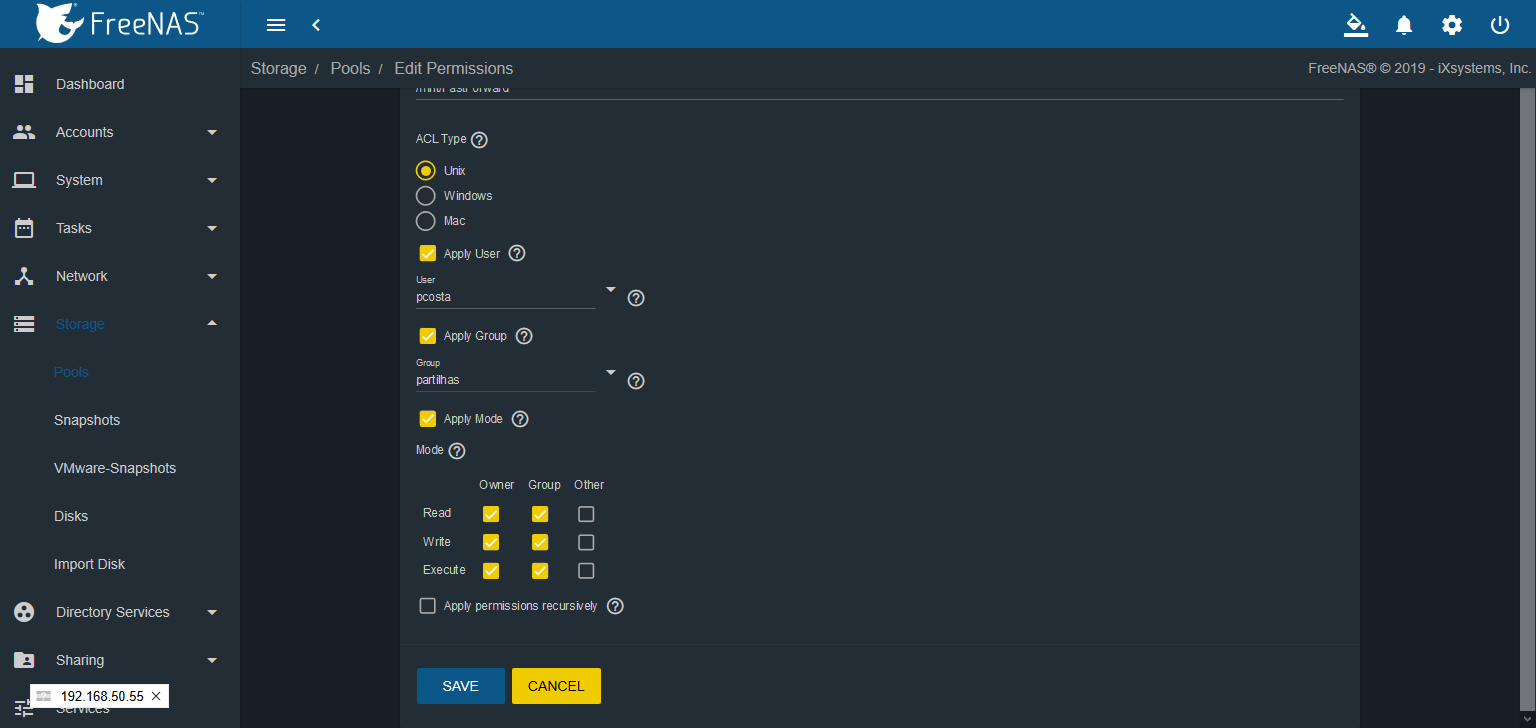Toggle the hamburger side menu
The width and height of the screenshot is (1536, 728).
[x=277, y=25]
